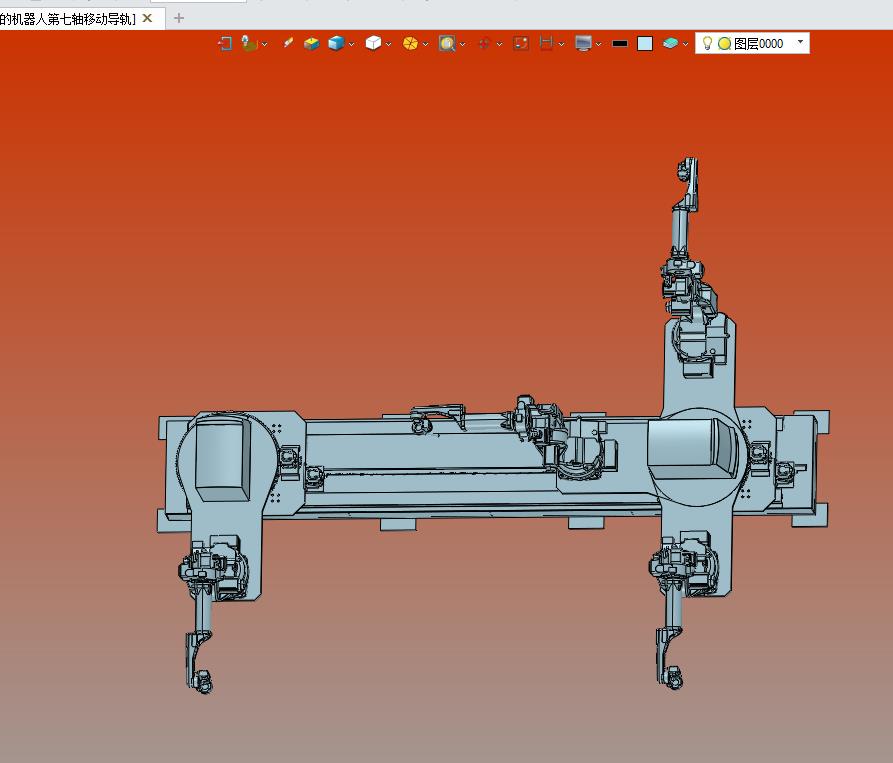
Task: Add a new tab with plus button
Action: (179, 18)
